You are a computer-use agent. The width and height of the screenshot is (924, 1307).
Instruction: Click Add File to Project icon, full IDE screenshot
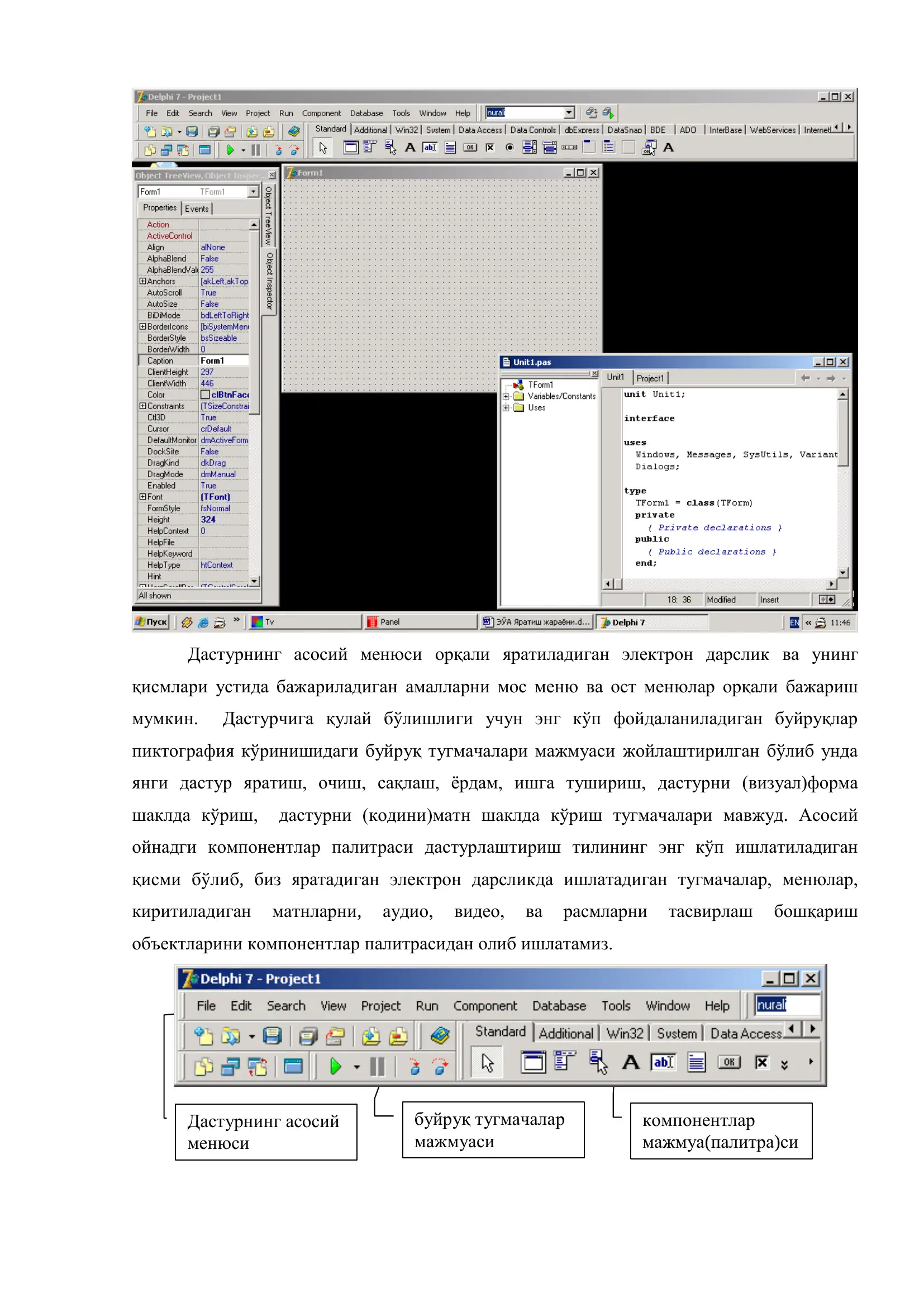coord(251,132)
